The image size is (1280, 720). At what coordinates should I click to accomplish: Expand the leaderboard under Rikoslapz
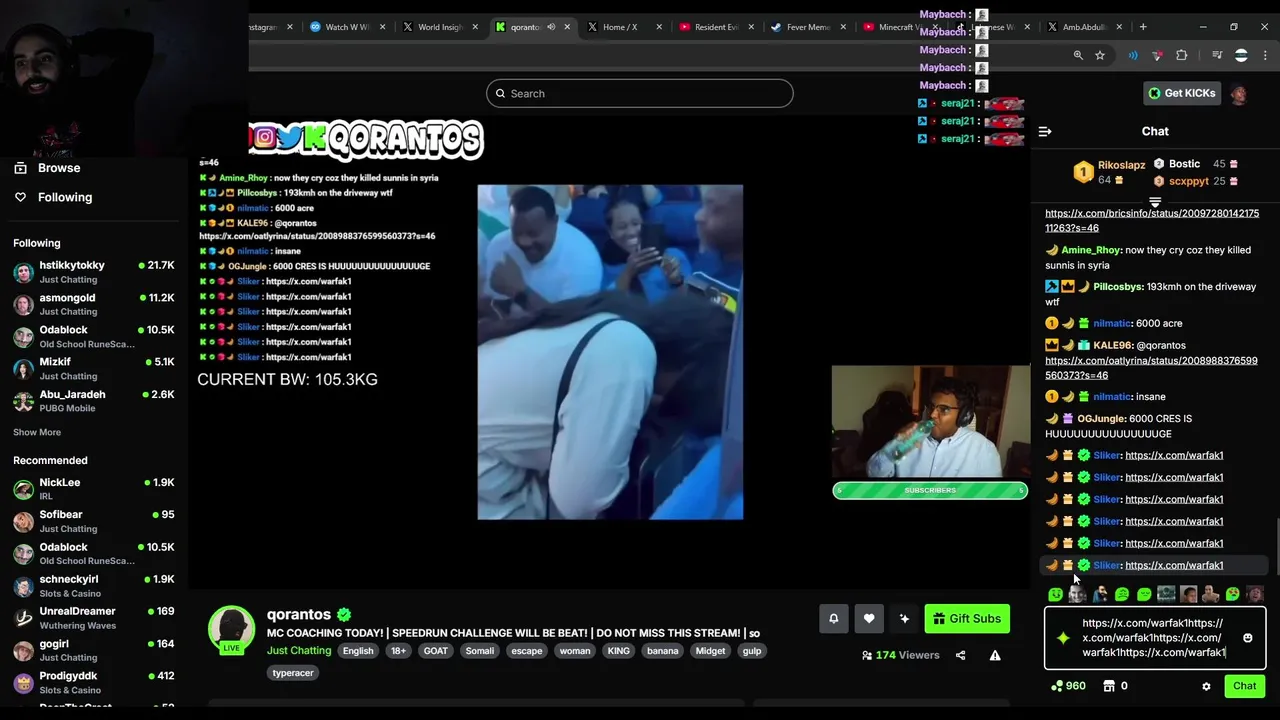1155,203
